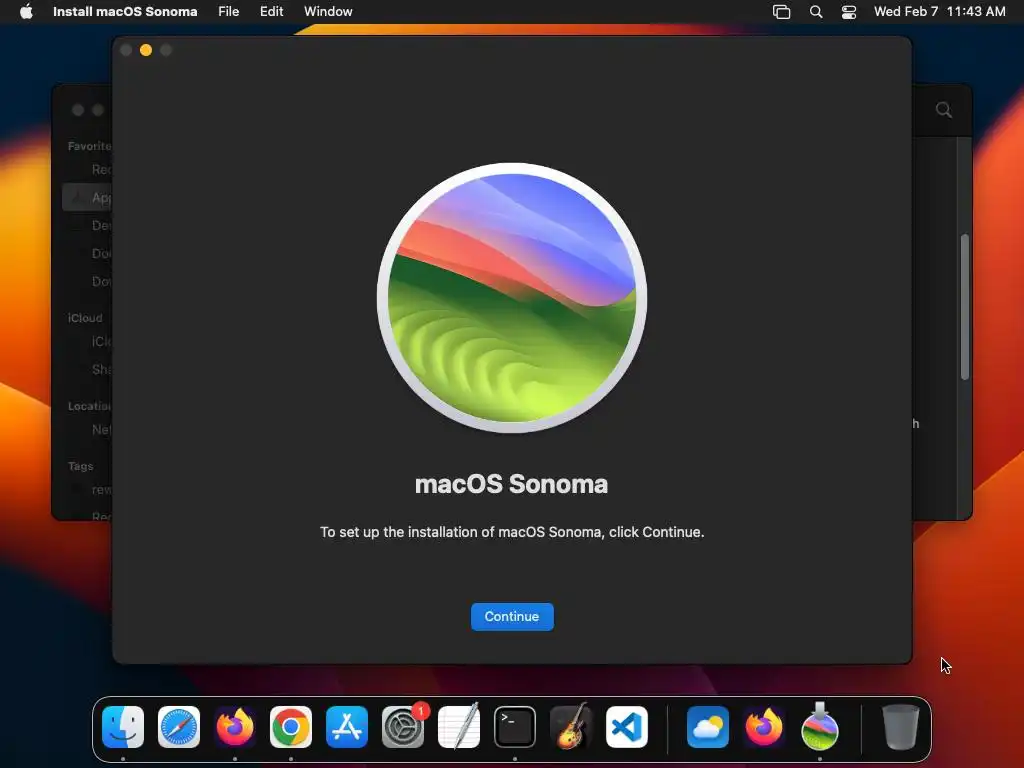The width and height of the screenshot is (1024, 768).
Task: Open the Edit menu
Action: pos(272,11)
